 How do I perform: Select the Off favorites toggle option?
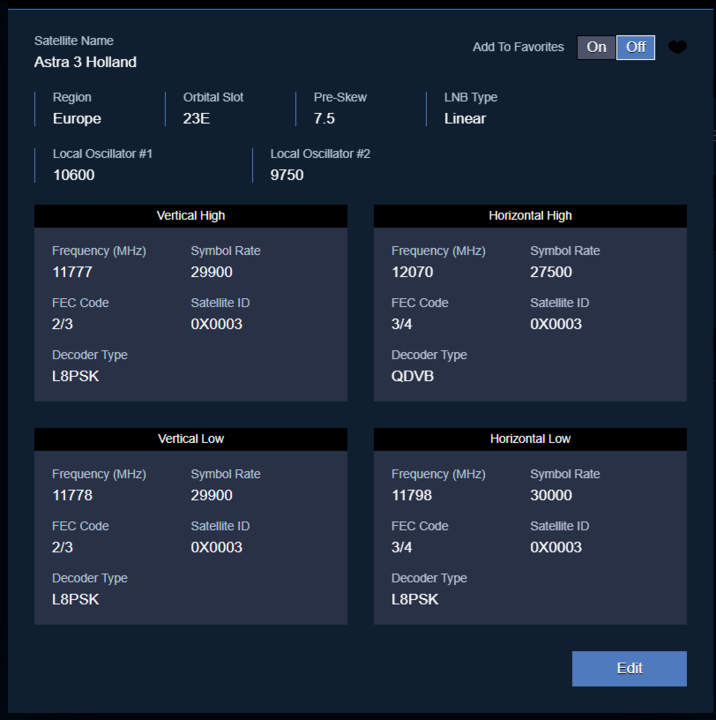click(635, 47)
